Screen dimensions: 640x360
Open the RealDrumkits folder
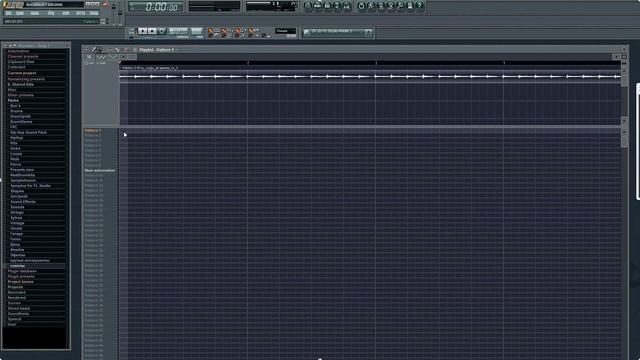(x=22, y=175)
